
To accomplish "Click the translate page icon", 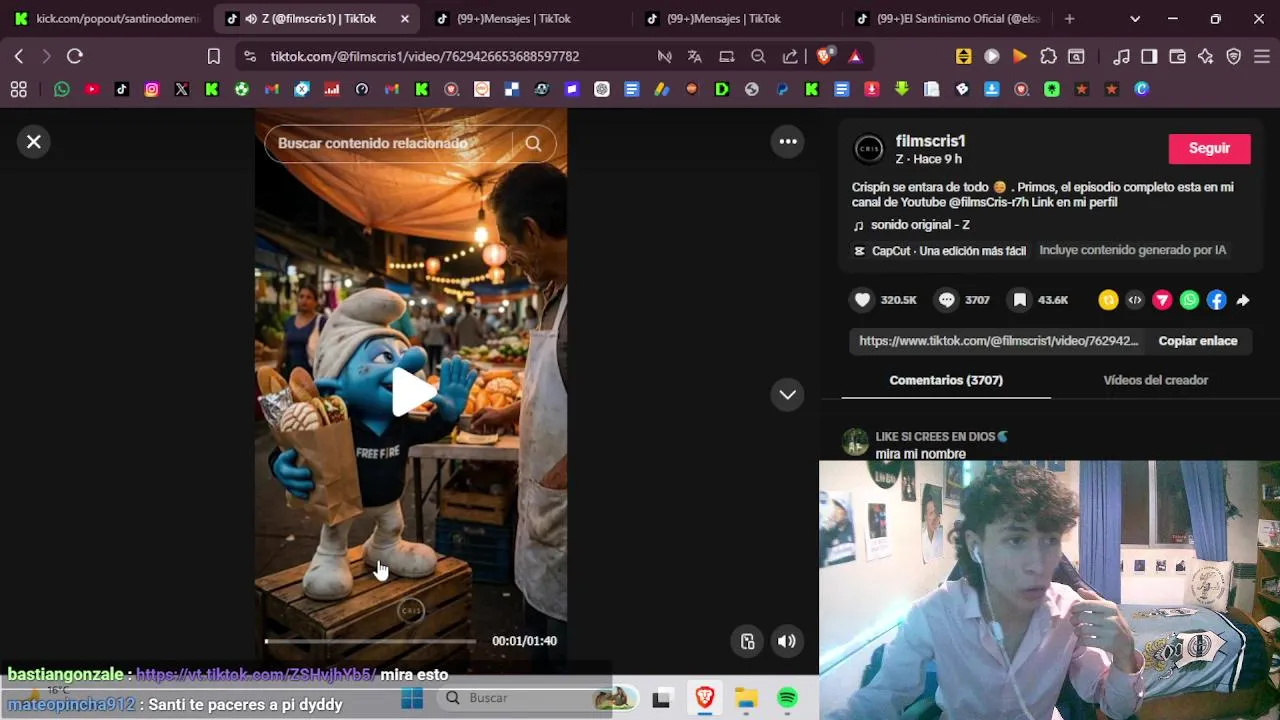I will (x=695, y=56).
